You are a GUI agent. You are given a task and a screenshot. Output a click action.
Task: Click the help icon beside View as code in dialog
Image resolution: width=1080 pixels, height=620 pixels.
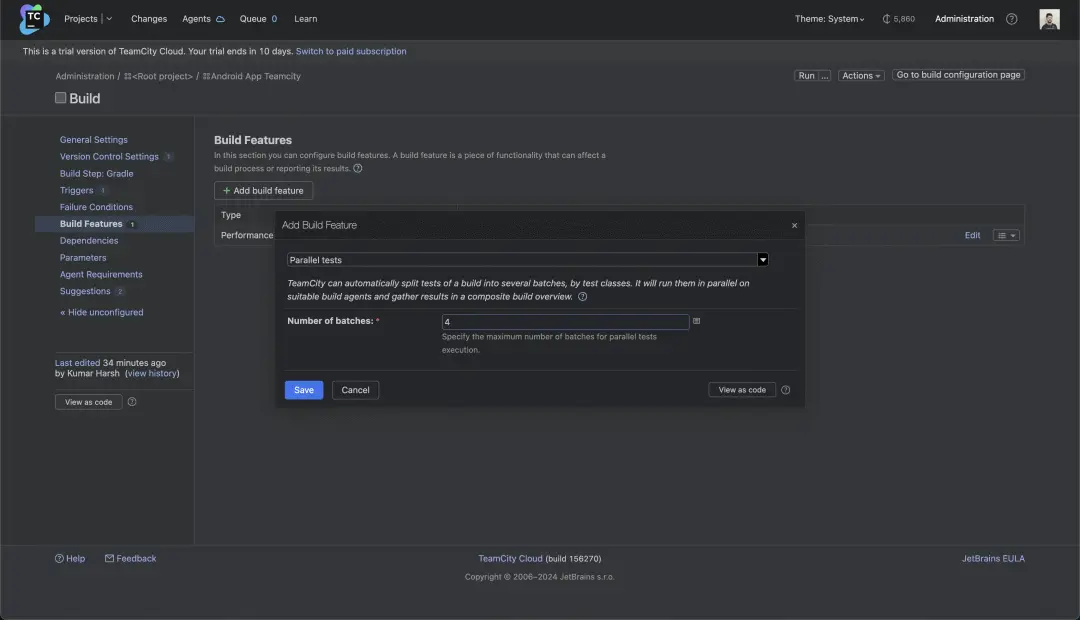click(x=786, y=390)
